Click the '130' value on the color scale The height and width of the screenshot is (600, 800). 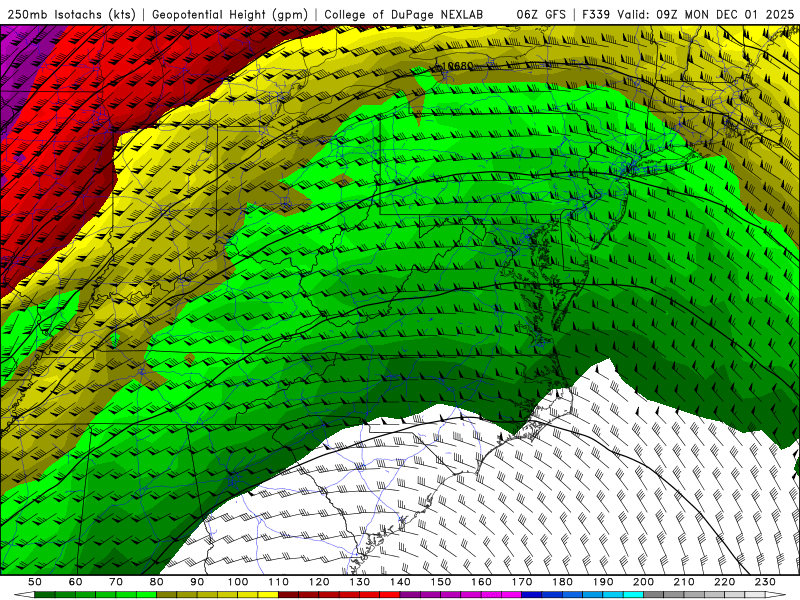click(x=360, y=582)
